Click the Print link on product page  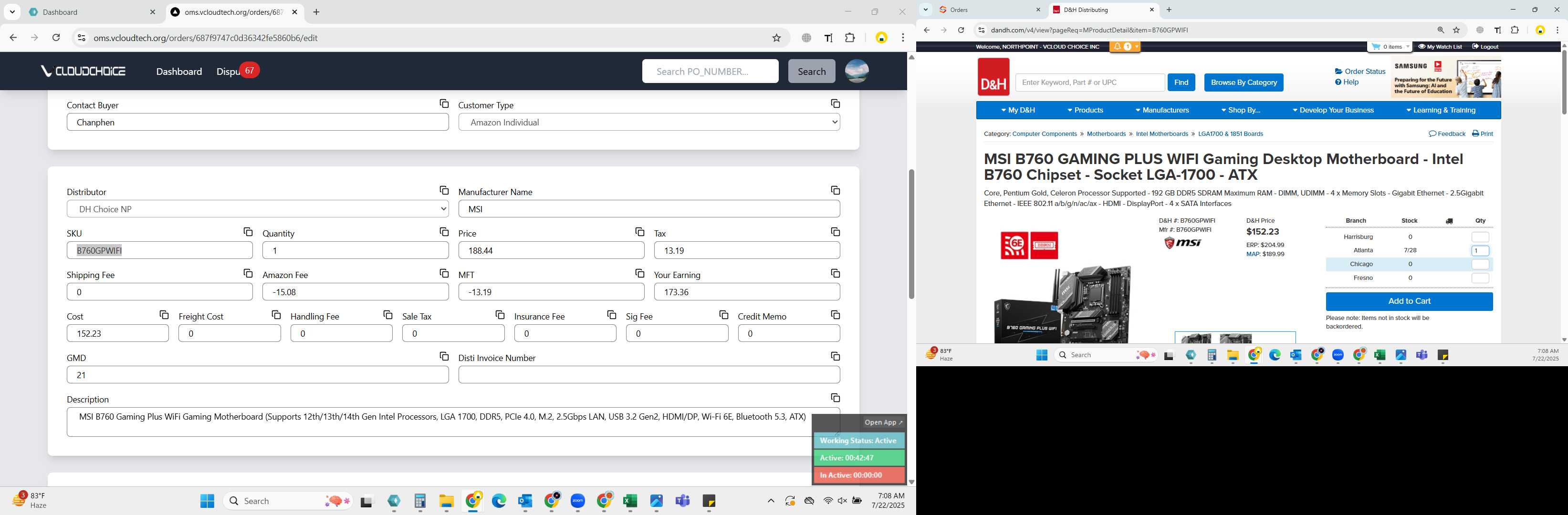[x=1482, y=134]
